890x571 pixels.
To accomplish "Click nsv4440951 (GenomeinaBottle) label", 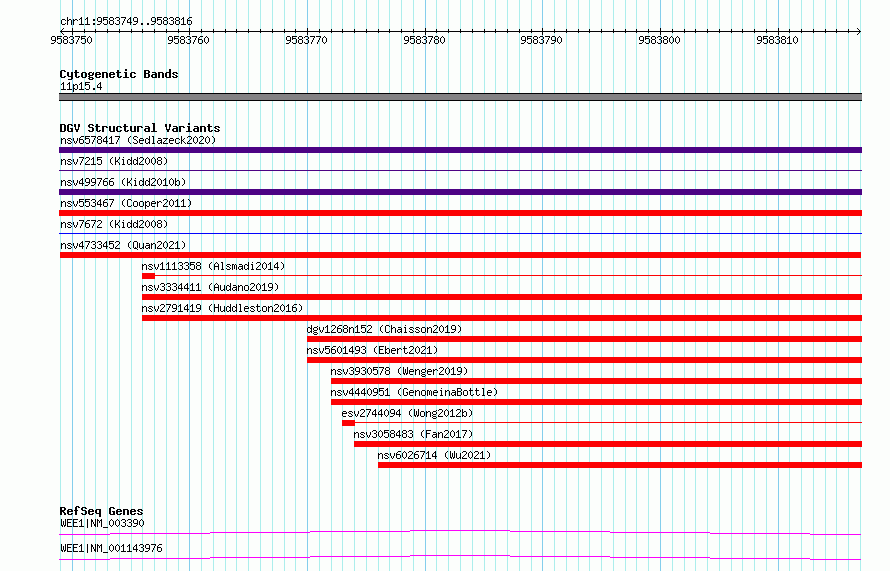I will [x=414, y=392].
